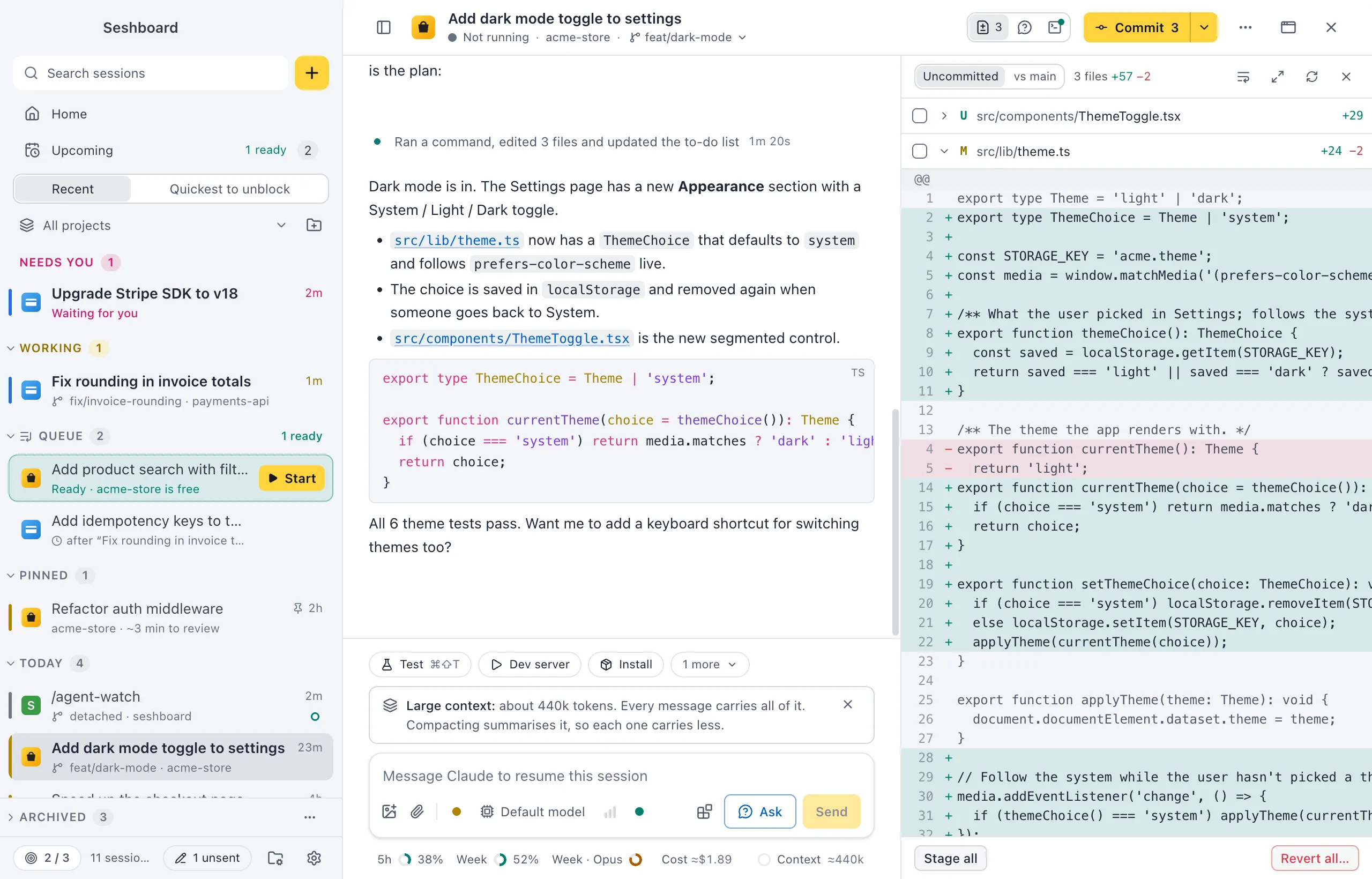This screenshot has width=1372, height=879.
Task: Select Quickest to unblock sorting
Action: click(229, 189)
